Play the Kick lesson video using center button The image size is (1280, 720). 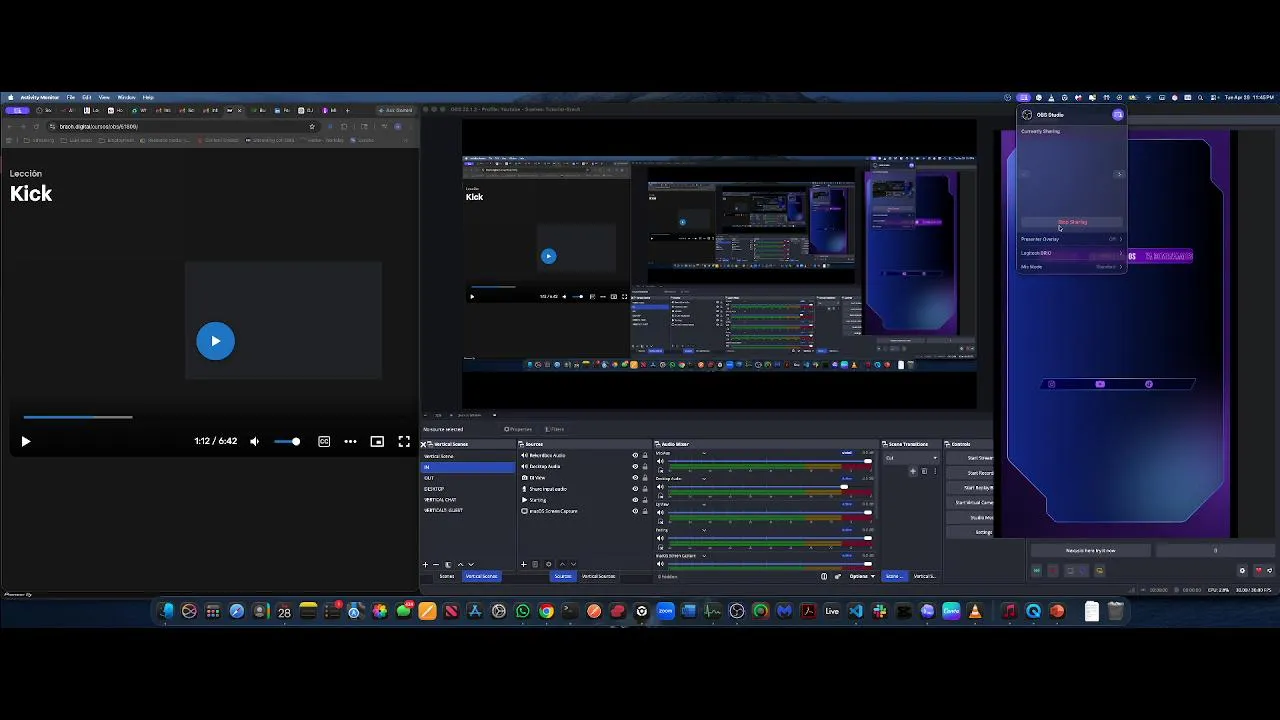pos(215,341)
